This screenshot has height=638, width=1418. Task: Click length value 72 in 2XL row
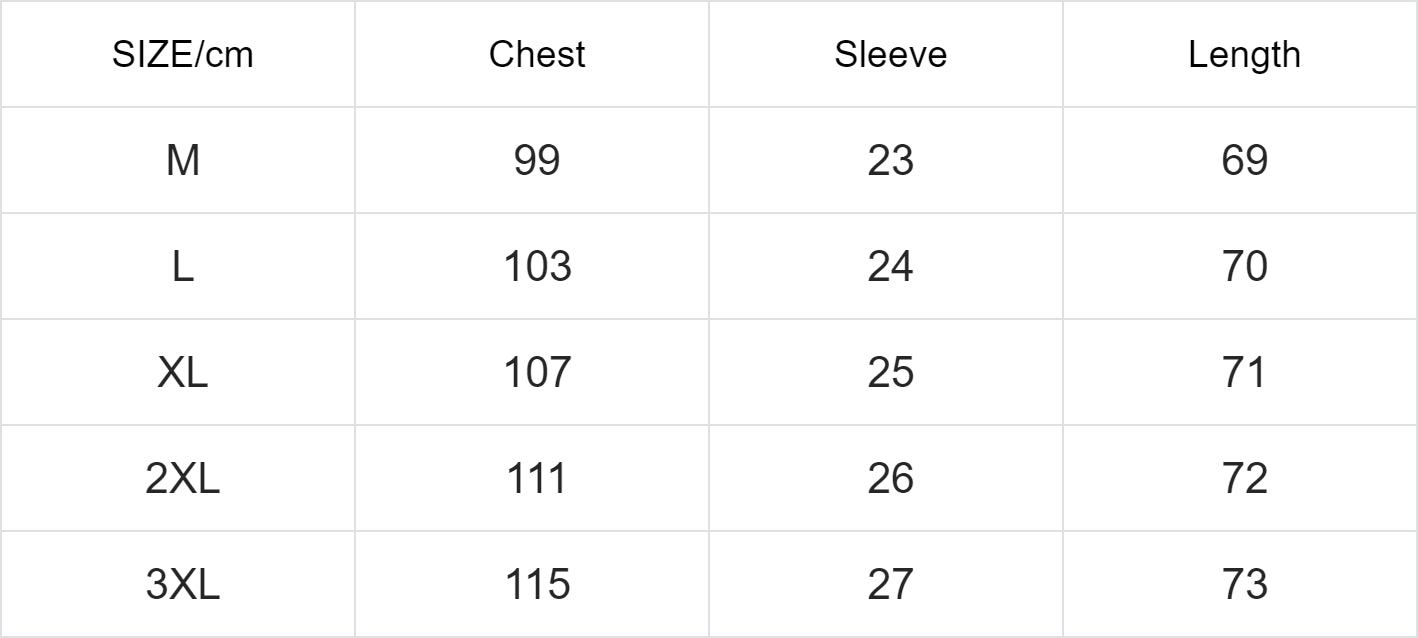[x=1244, y=479]
